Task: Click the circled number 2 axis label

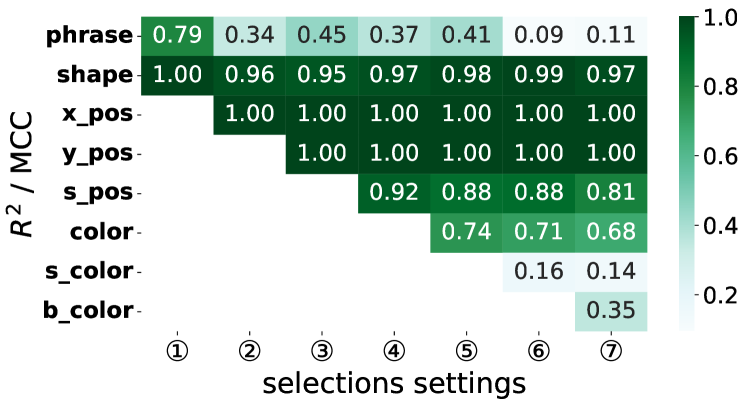Action: click(x=249, y=351)
